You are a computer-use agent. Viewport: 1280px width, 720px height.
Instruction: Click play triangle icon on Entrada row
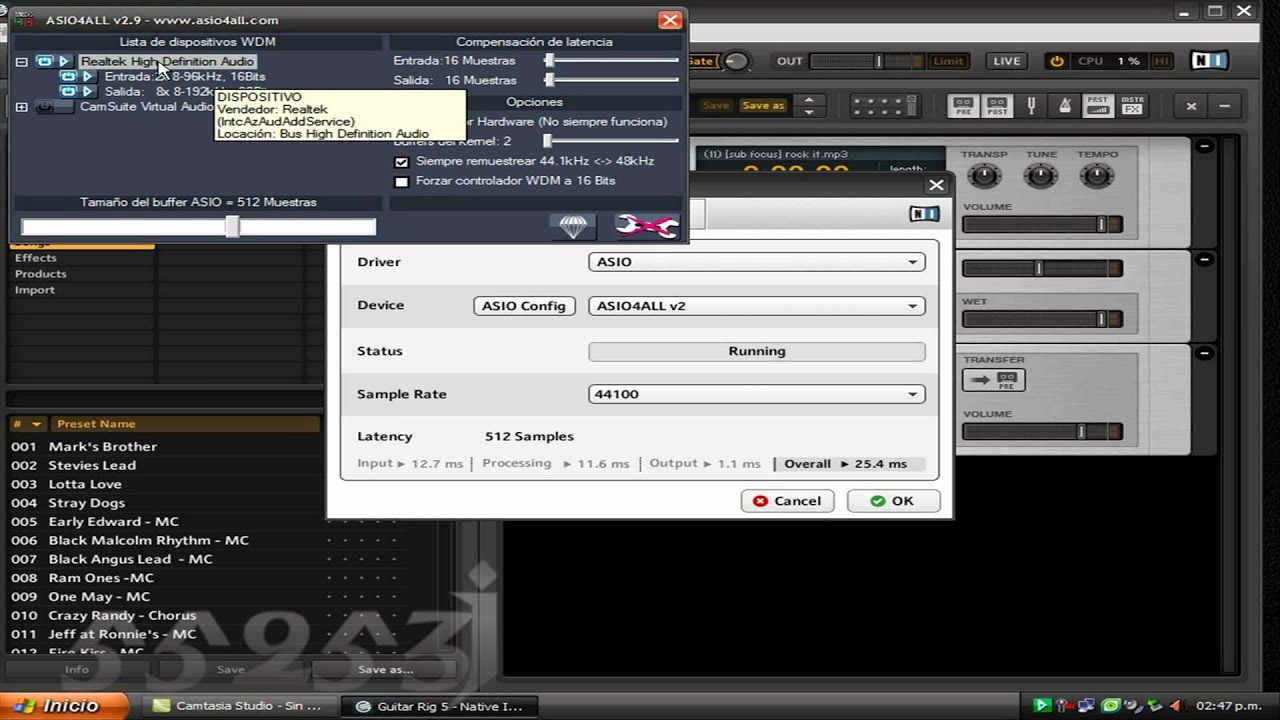[x=88, y=77]
